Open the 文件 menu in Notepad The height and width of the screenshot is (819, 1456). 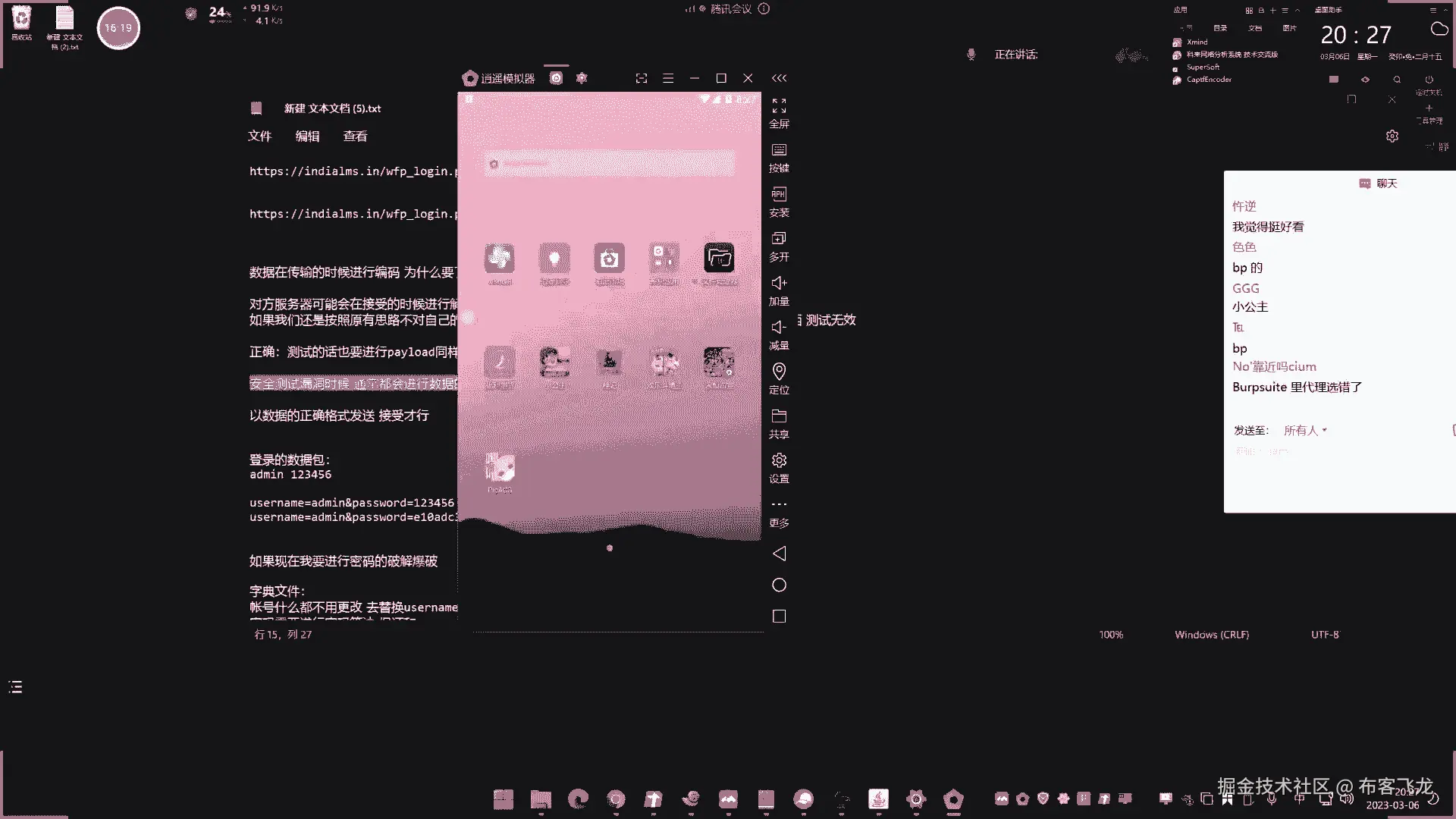pos(259,136)
